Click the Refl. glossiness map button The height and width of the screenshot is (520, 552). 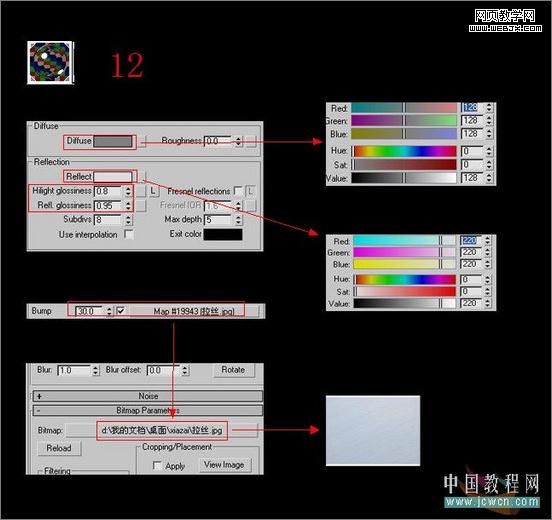coord(141,205)
